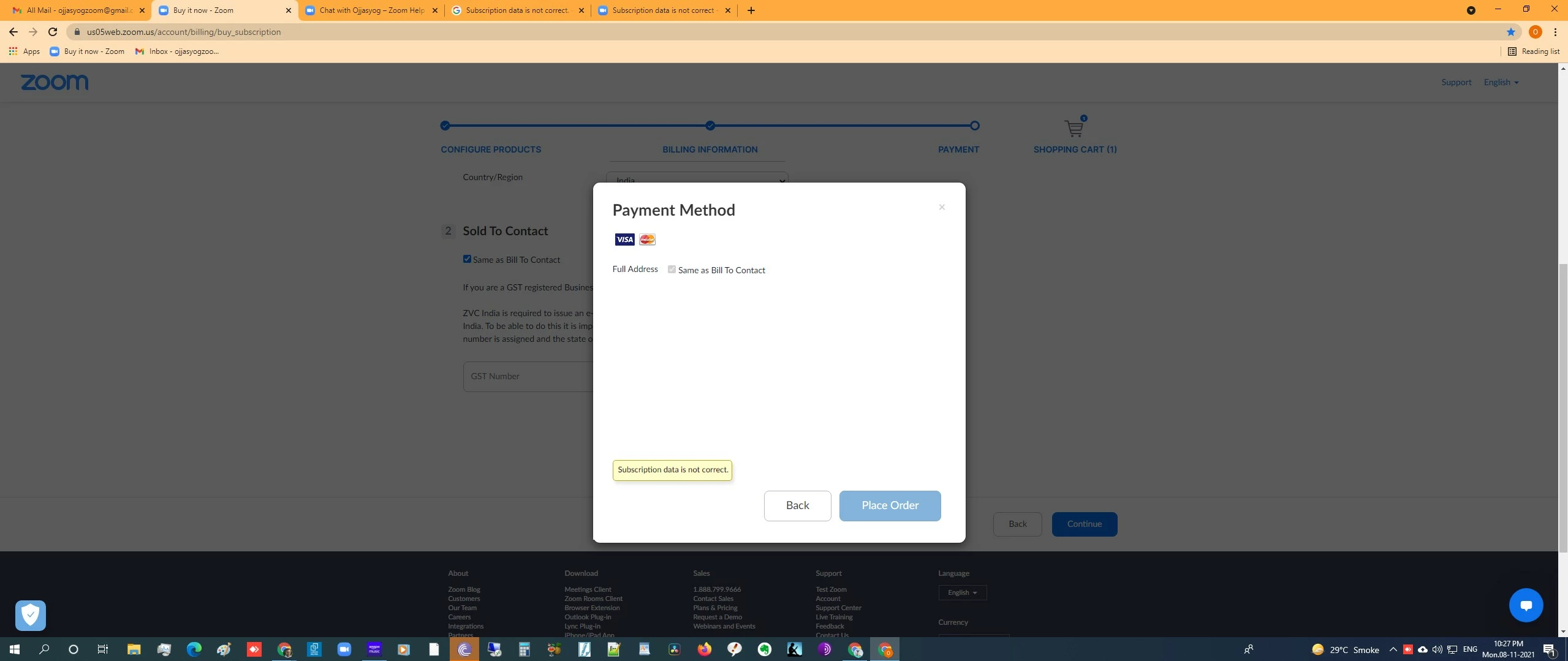Viewport: 1568px width, 661px height.
Task: Switch to Google search Subscription data tab
Action: tap(517, 10)
